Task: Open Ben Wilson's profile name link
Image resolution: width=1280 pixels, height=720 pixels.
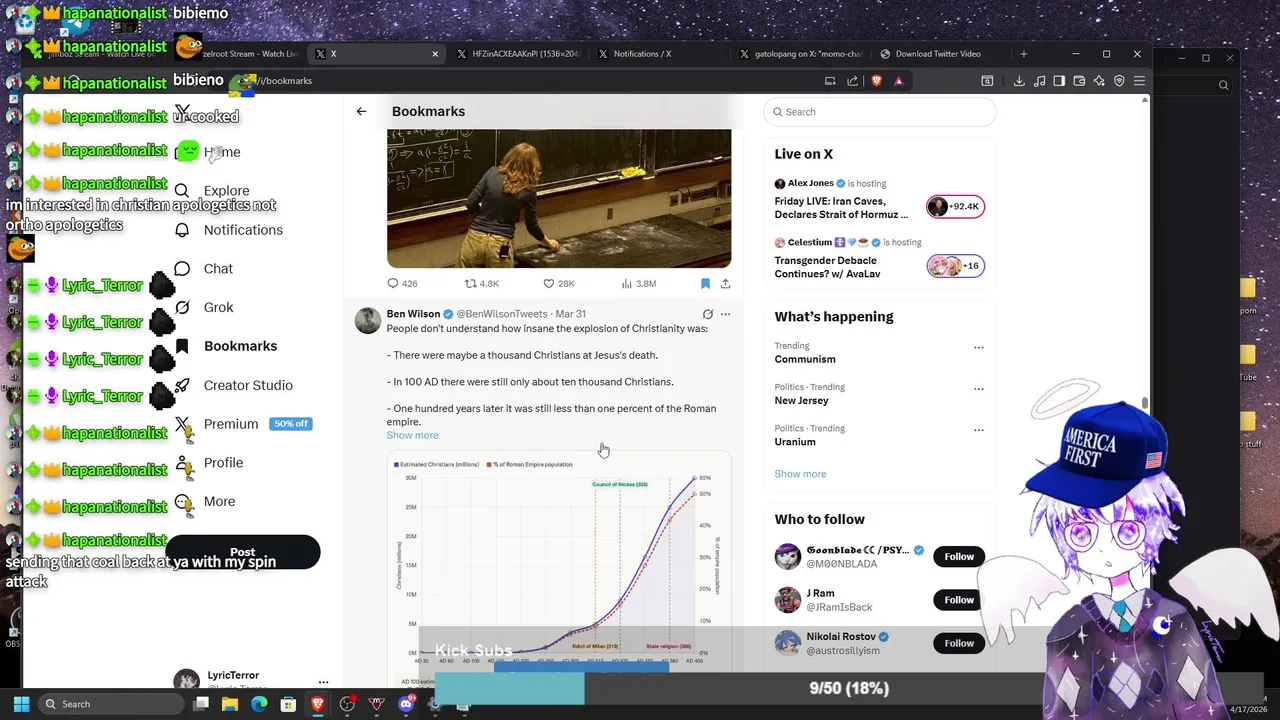Action: (x=413, y=314)
